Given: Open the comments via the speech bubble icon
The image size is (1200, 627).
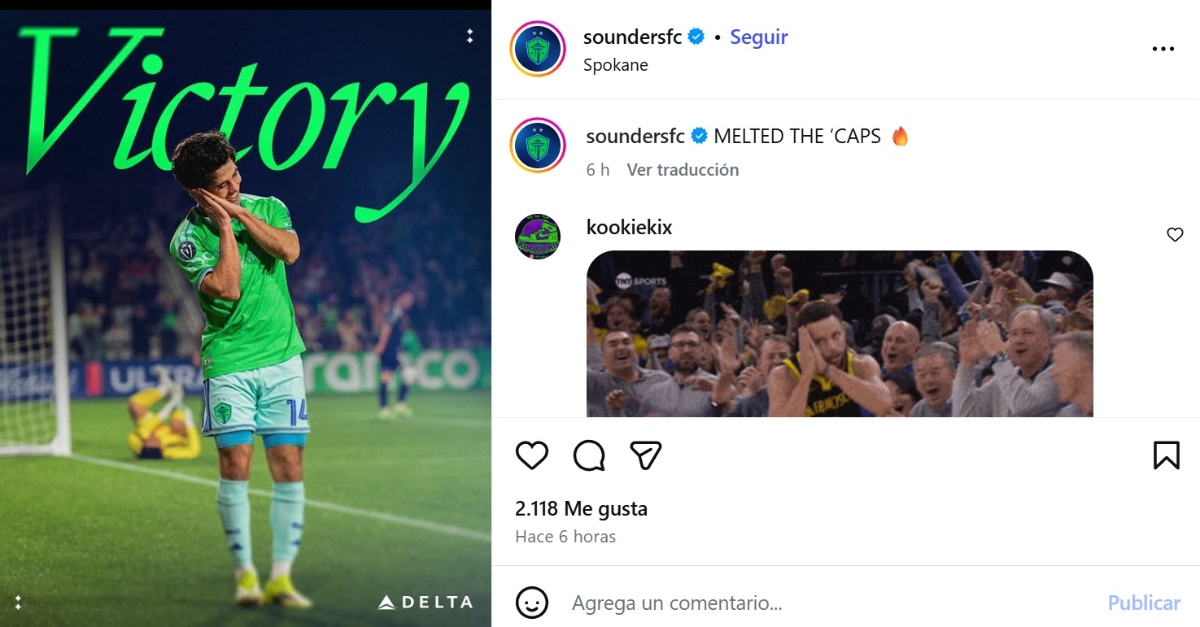Looking at the screenshot, I should (x=590, y=455).
